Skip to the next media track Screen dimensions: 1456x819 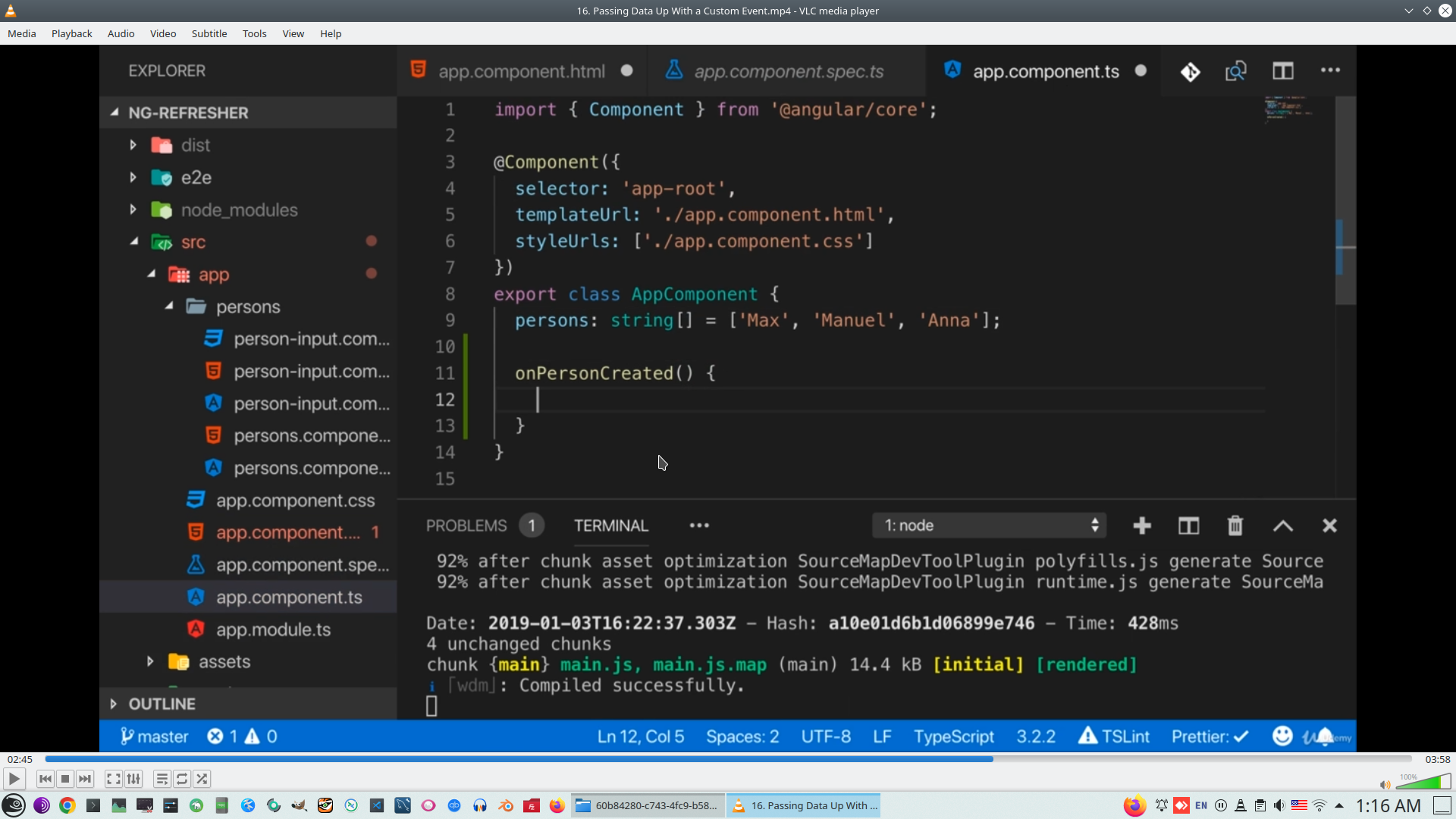pos(85,779)
